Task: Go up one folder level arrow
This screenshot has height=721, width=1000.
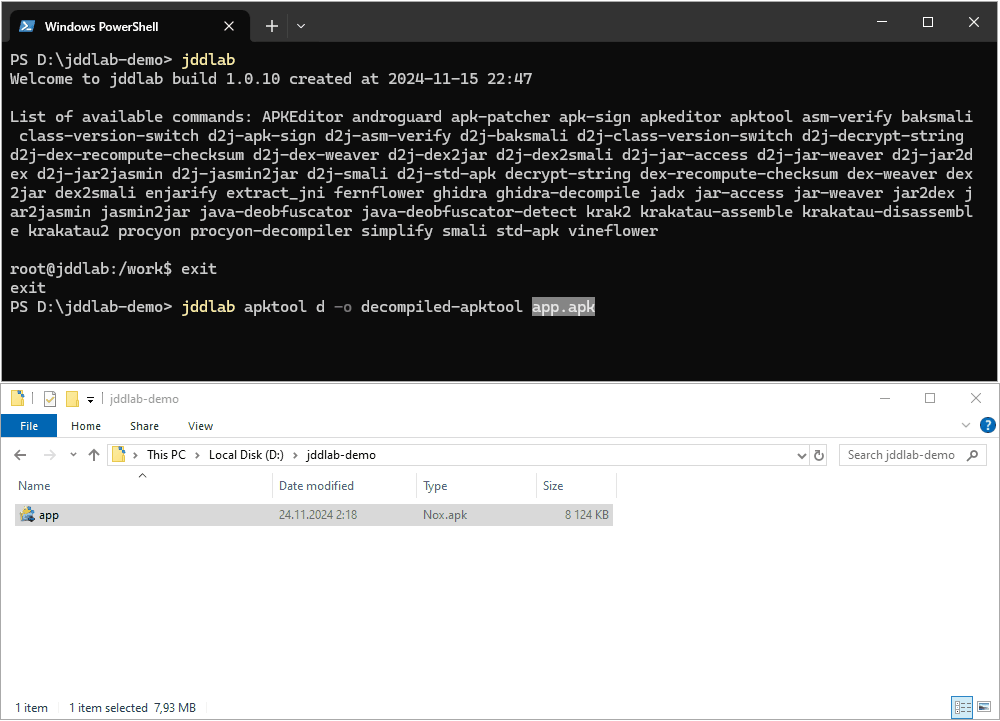Action: click(x=94, y=455)
